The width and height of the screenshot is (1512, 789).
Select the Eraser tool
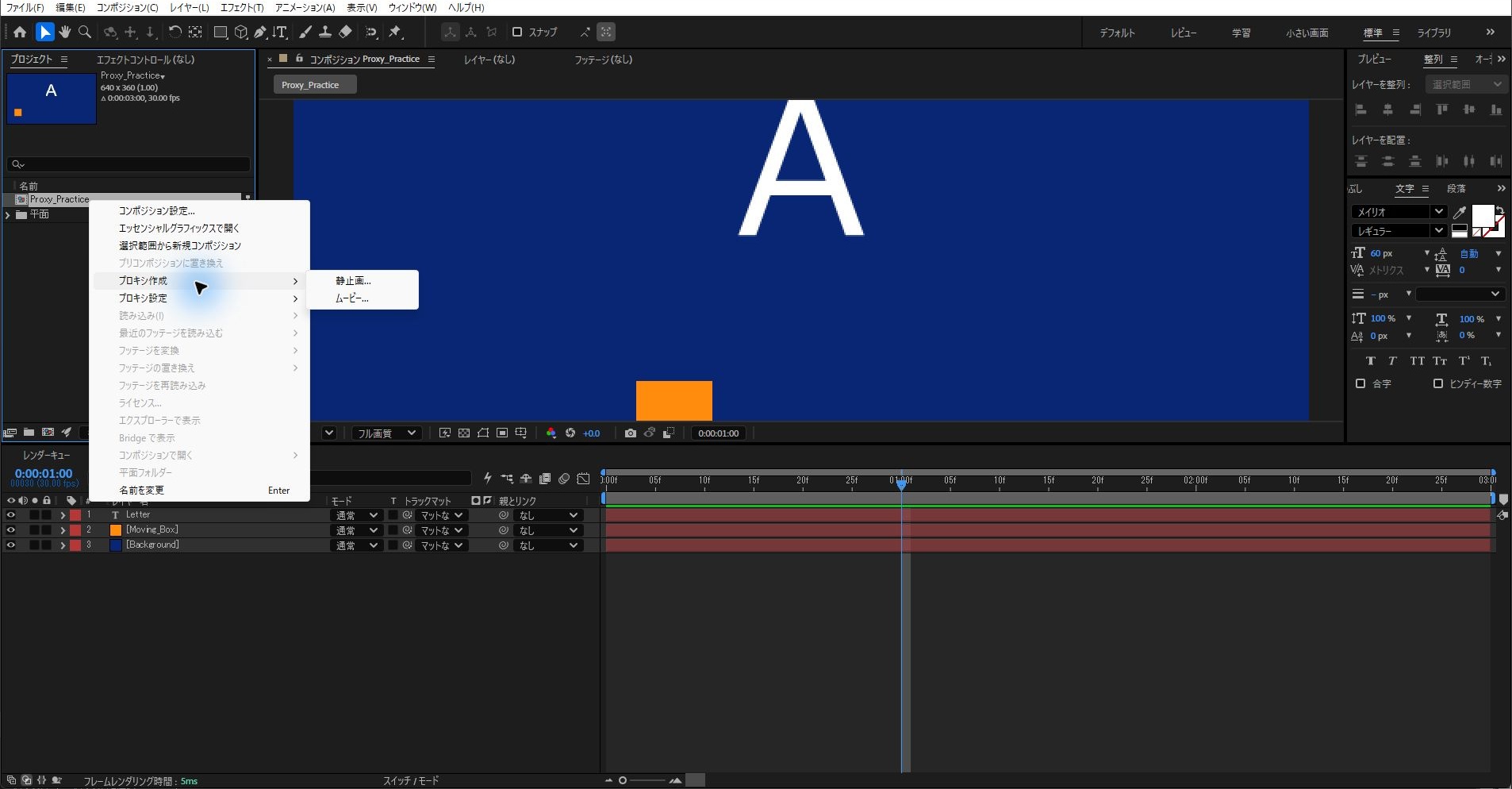[x=345, y=32]
